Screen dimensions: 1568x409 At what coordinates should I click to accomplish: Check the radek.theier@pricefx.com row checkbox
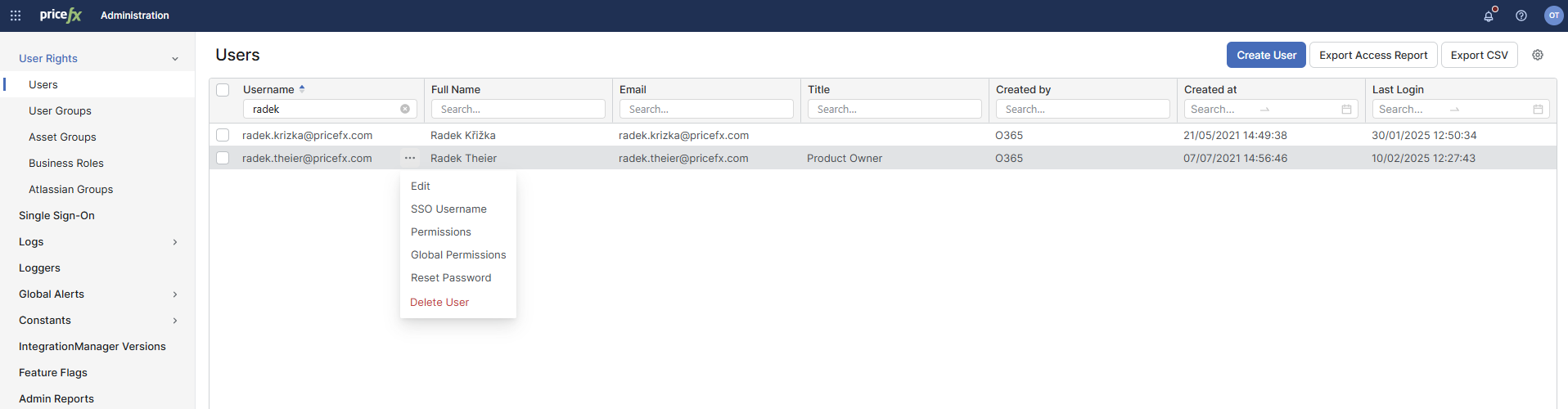click(x=223, y=158)
